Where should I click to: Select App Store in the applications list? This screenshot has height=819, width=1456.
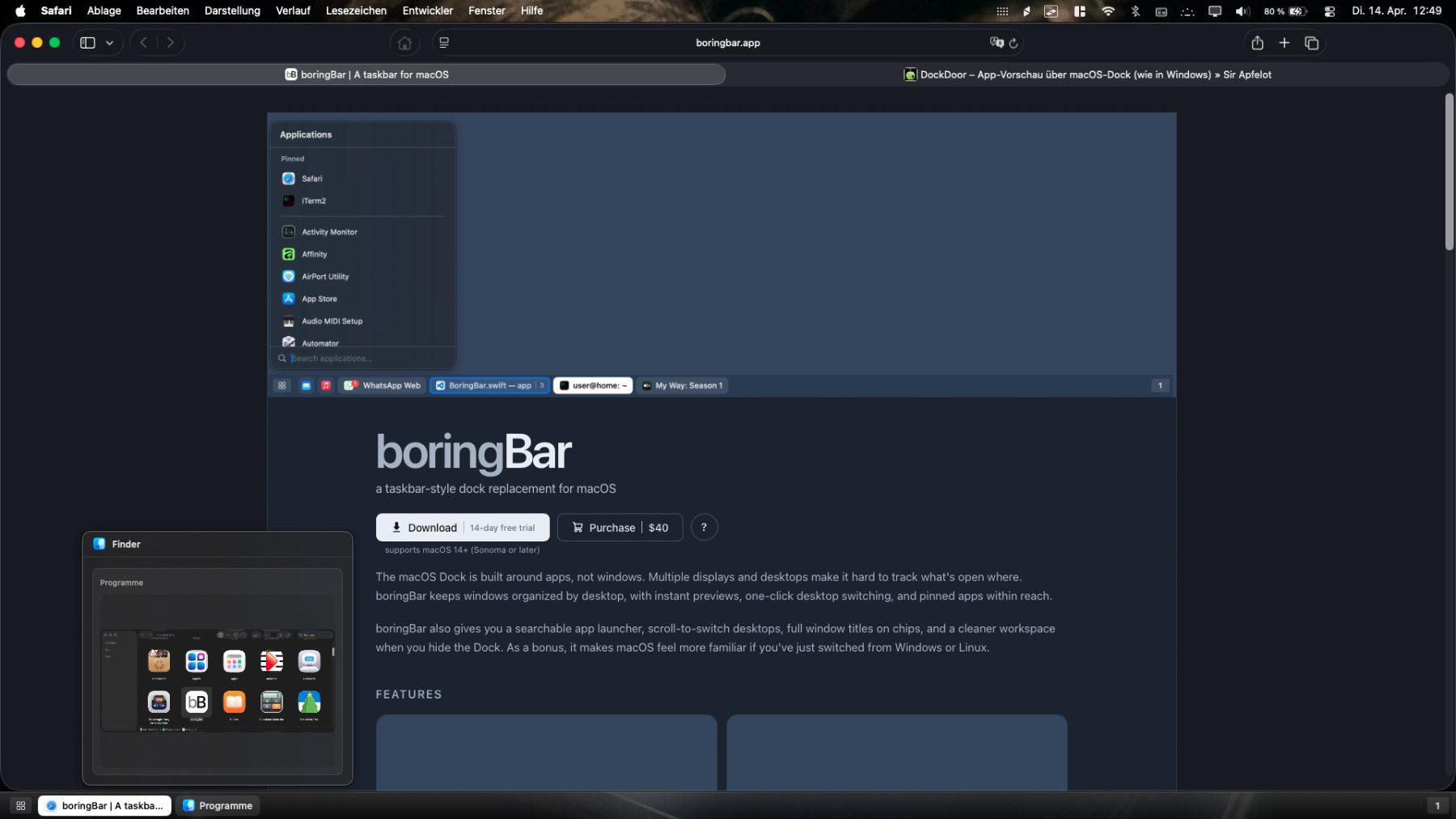[x=362, y=299]
